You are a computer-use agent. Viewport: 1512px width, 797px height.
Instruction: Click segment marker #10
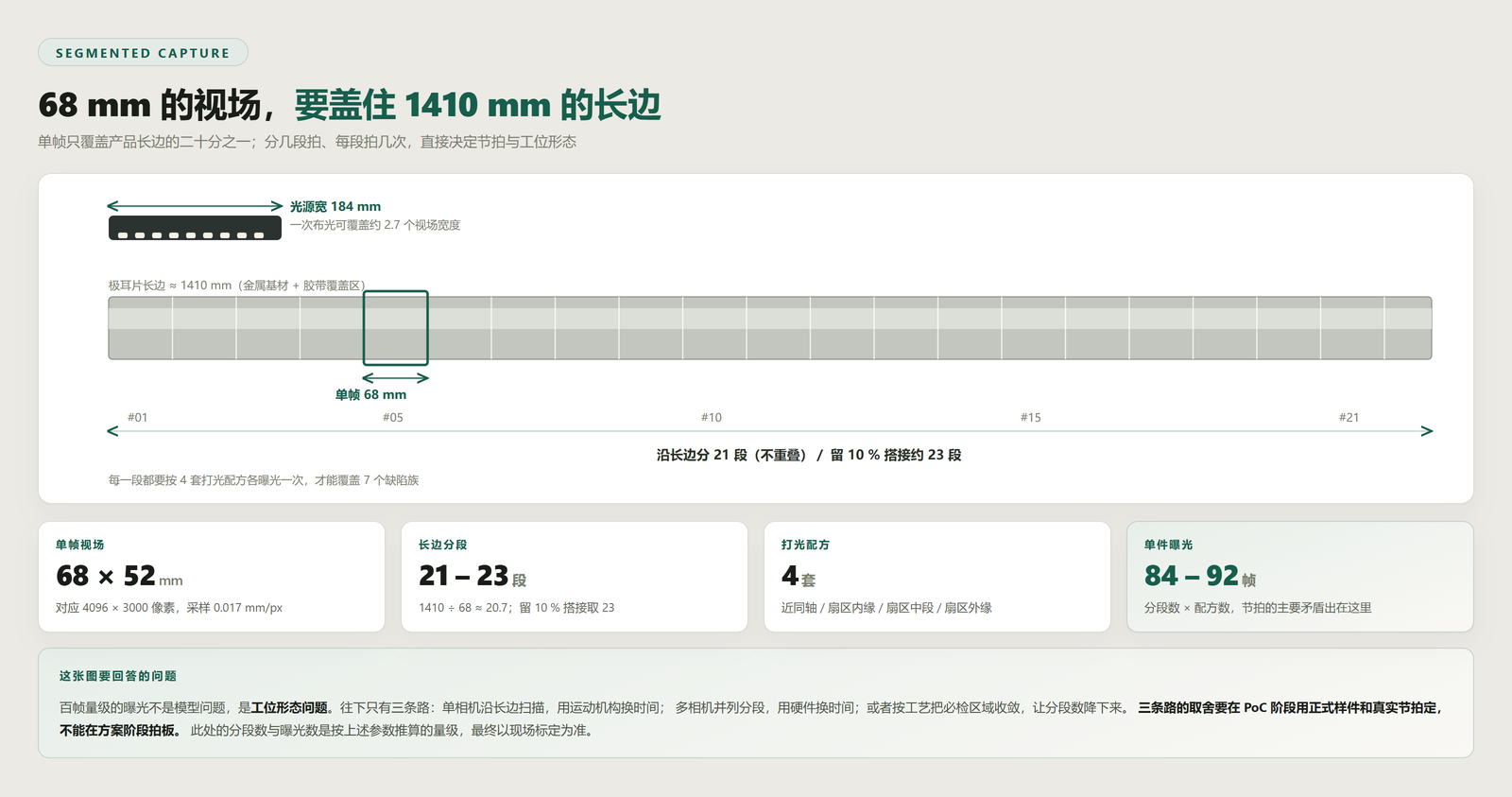click(712, 418)
